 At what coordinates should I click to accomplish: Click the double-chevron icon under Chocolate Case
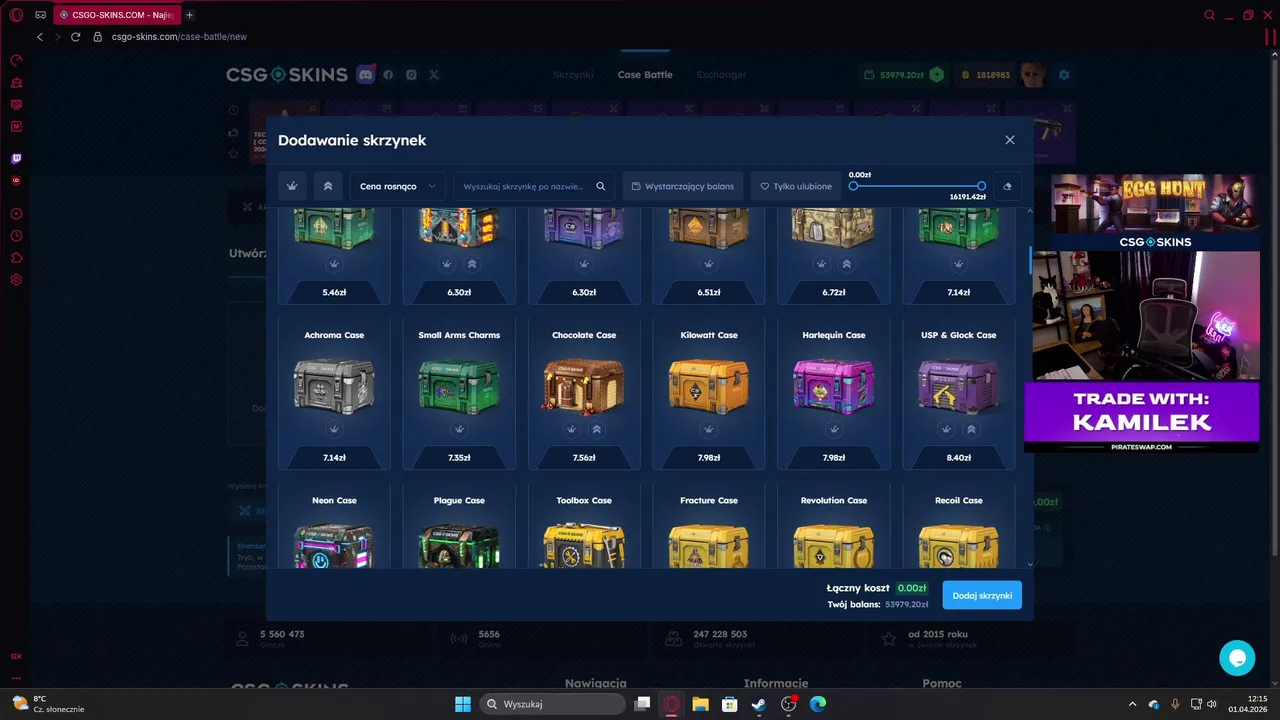coord(596,430)
